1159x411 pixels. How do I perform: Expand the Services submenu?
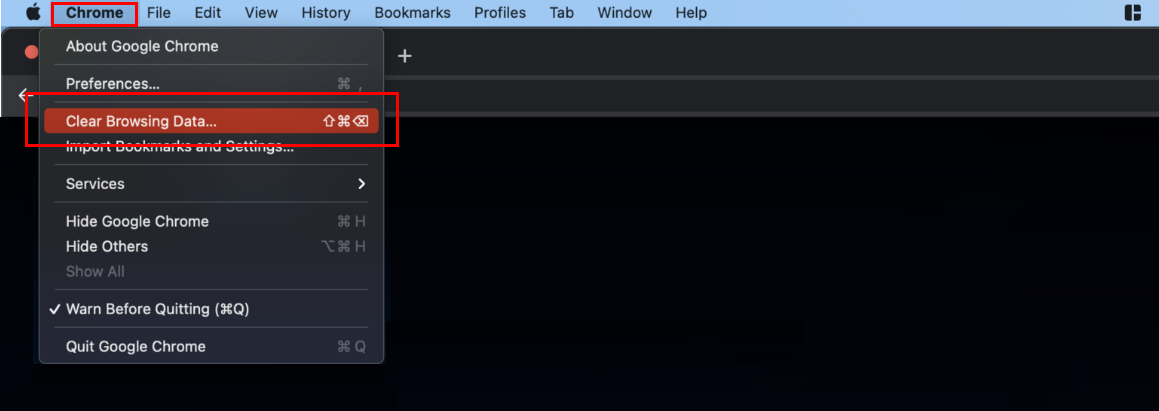point(211,183)
